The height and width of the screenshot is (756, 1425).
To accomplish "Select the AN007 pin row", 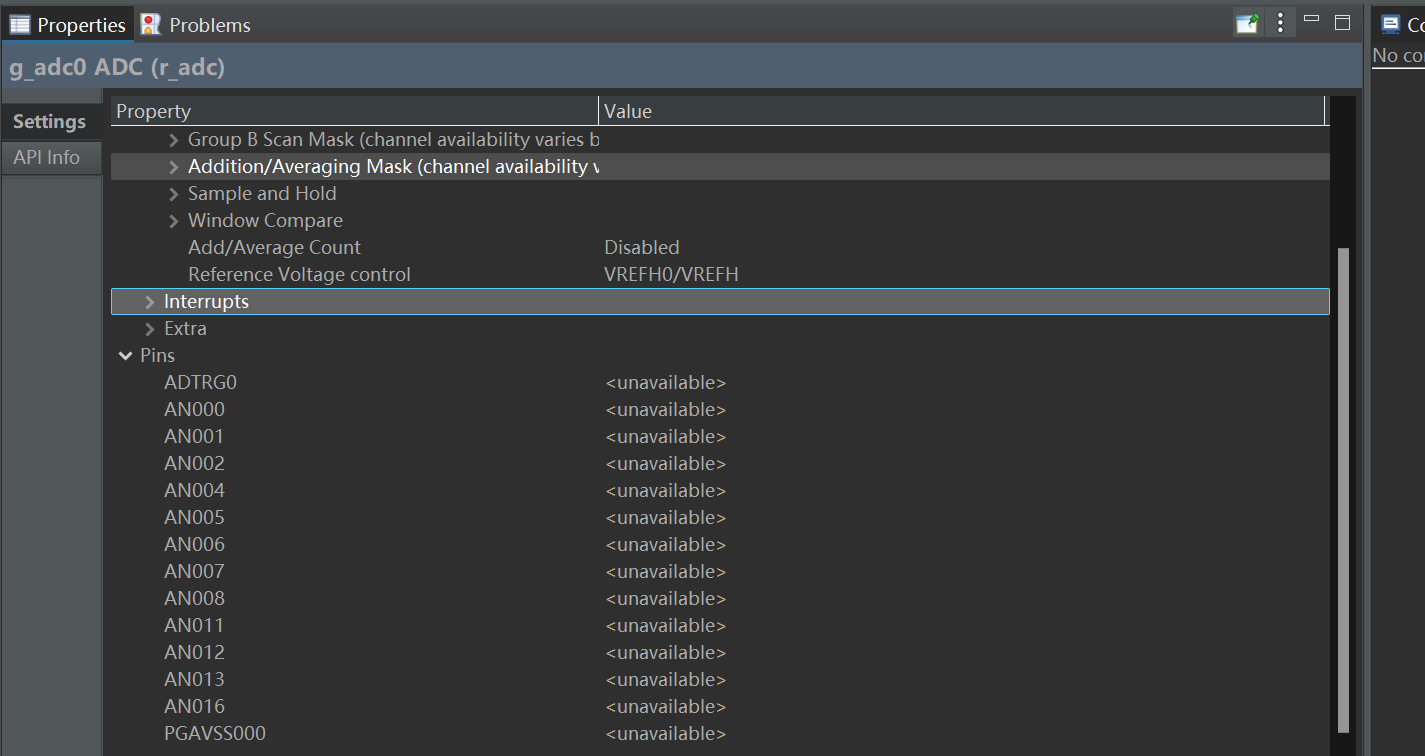I will (x=720, y=572).
